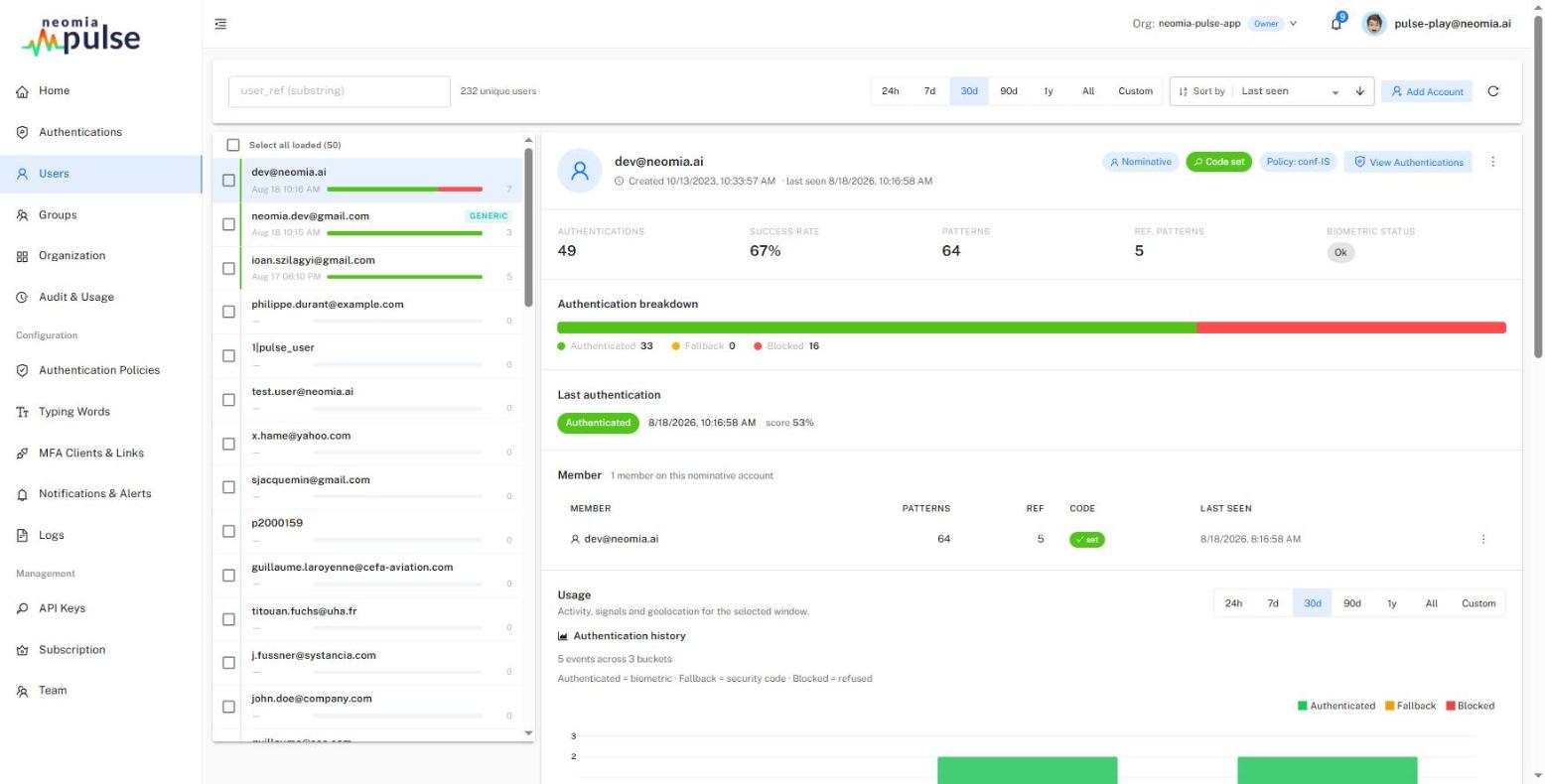Click the large user profile avatar circle
The image size is (1545, 784).
click(580, 171)
